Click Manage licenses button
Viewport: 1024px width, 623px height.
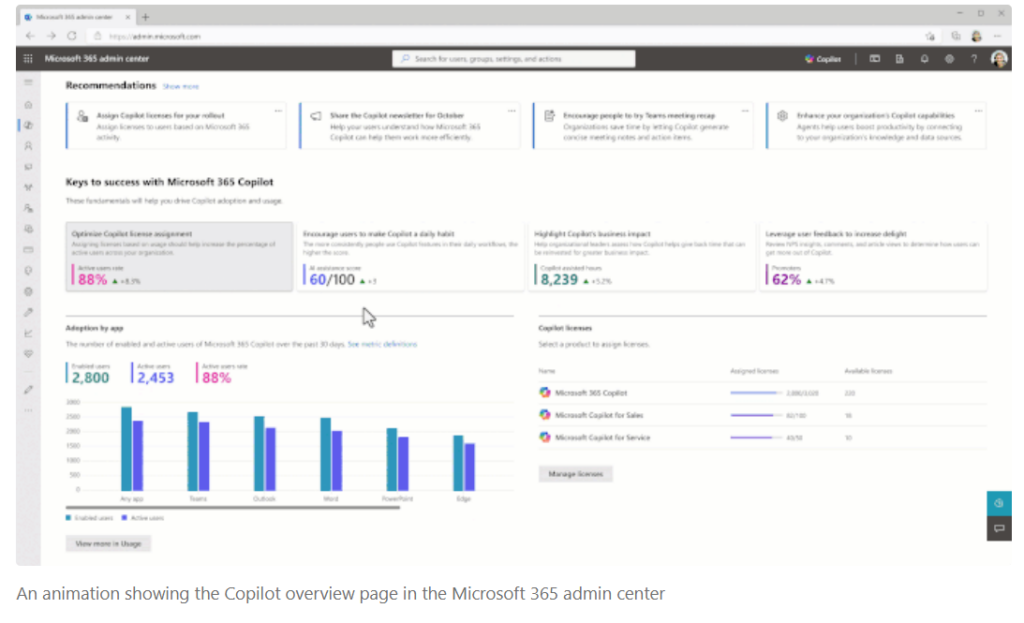pos(575,474)
